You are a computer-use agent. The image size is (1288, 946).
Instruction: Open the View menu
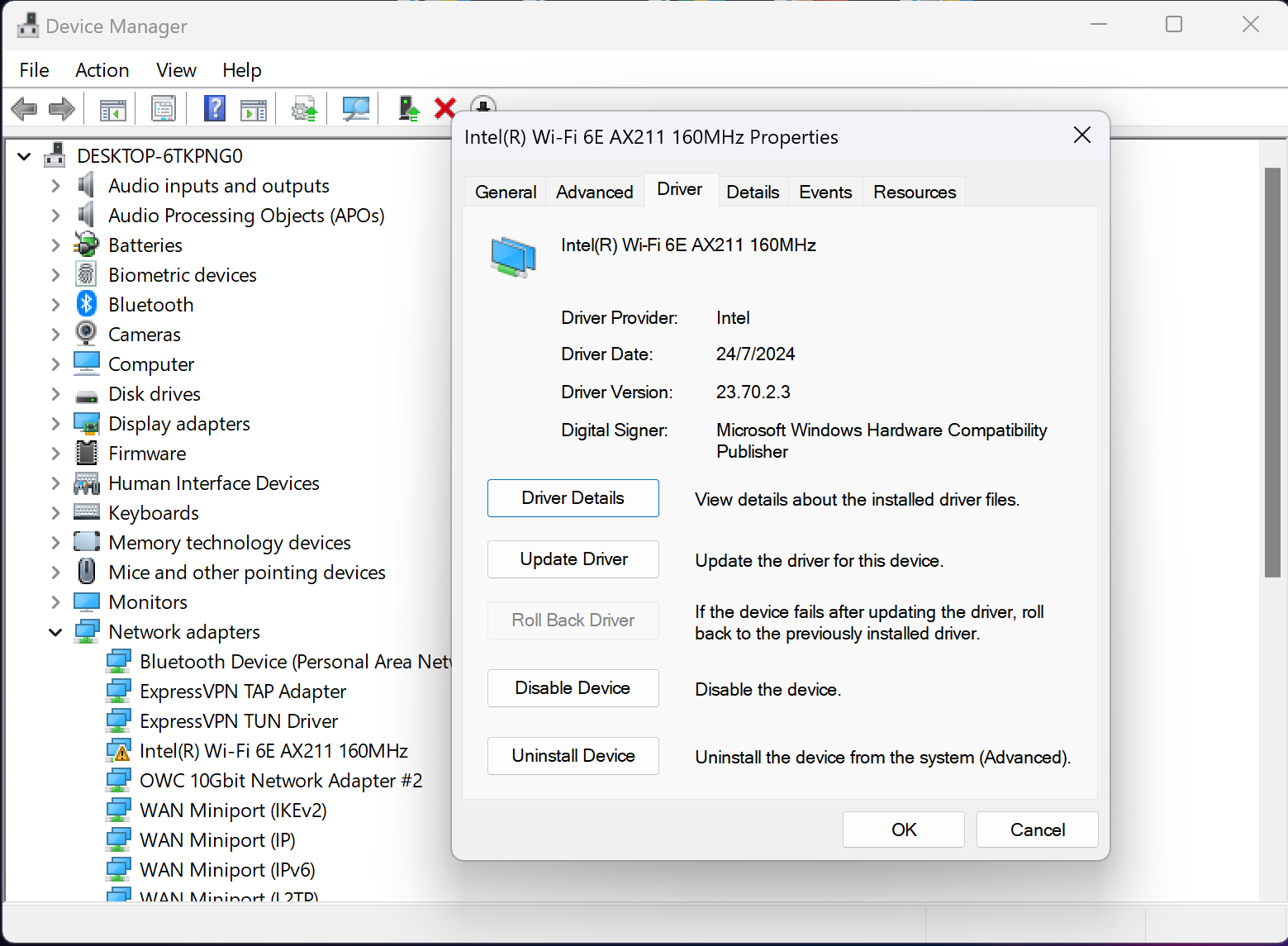pos(177,70)
